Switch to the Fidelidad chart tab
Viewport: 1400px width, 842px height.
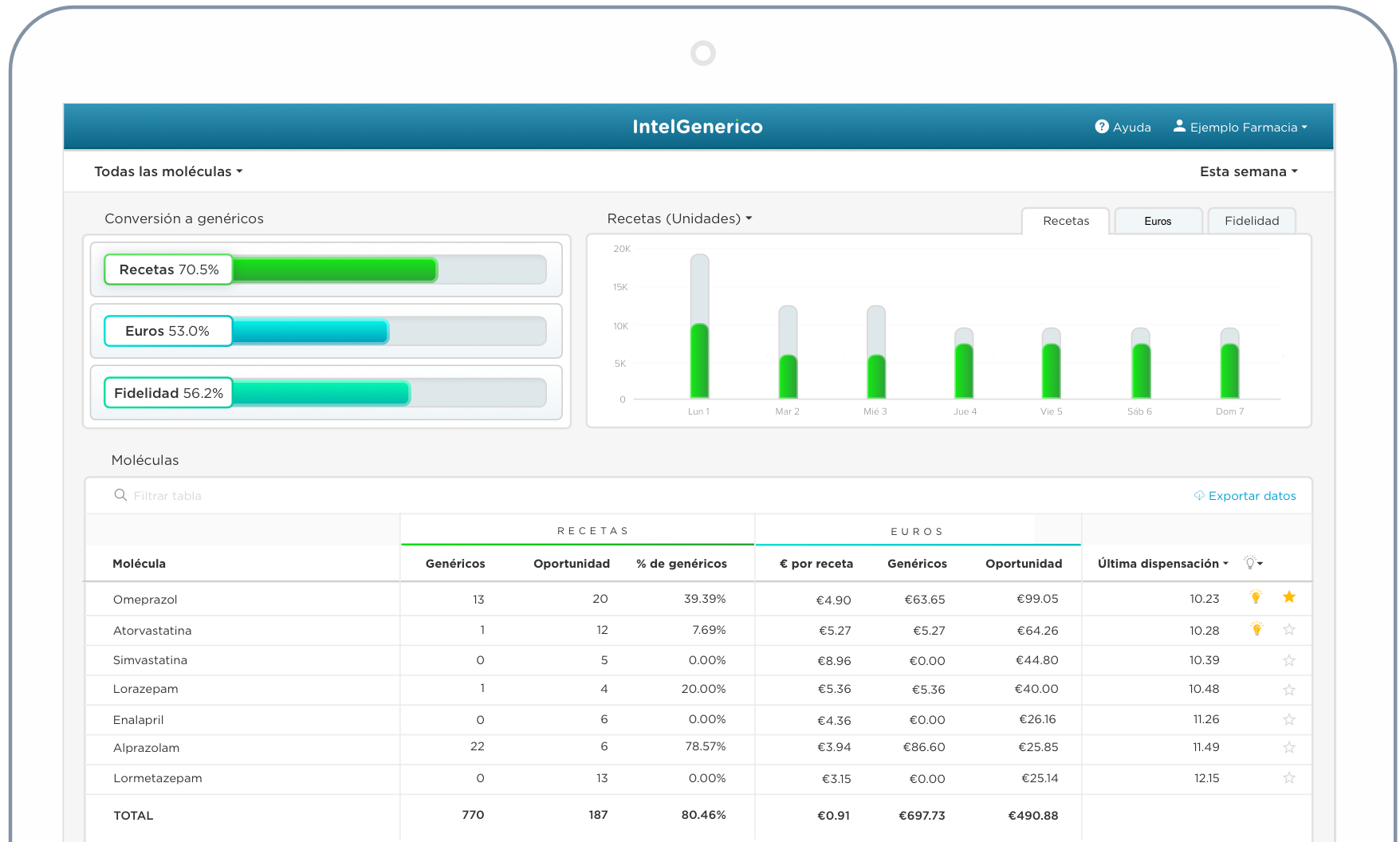(1252, 221)
